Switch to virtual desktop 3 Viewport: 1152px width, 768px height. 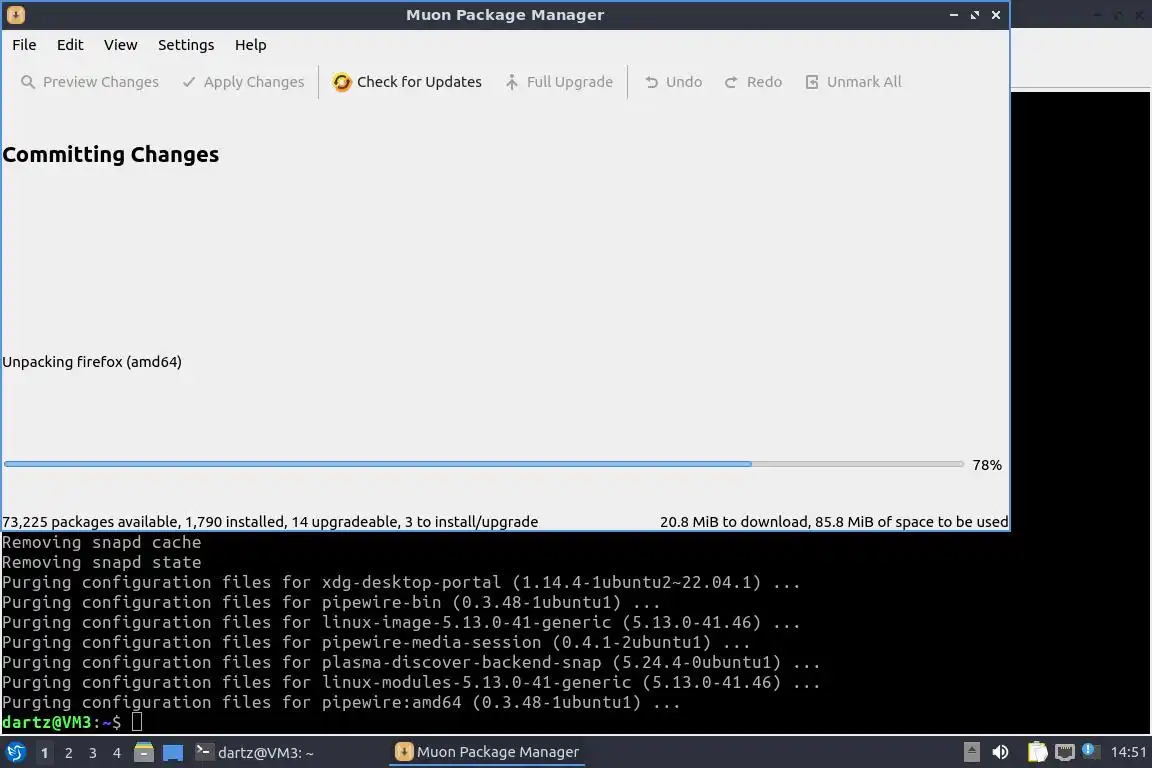[x=93, y=753]
